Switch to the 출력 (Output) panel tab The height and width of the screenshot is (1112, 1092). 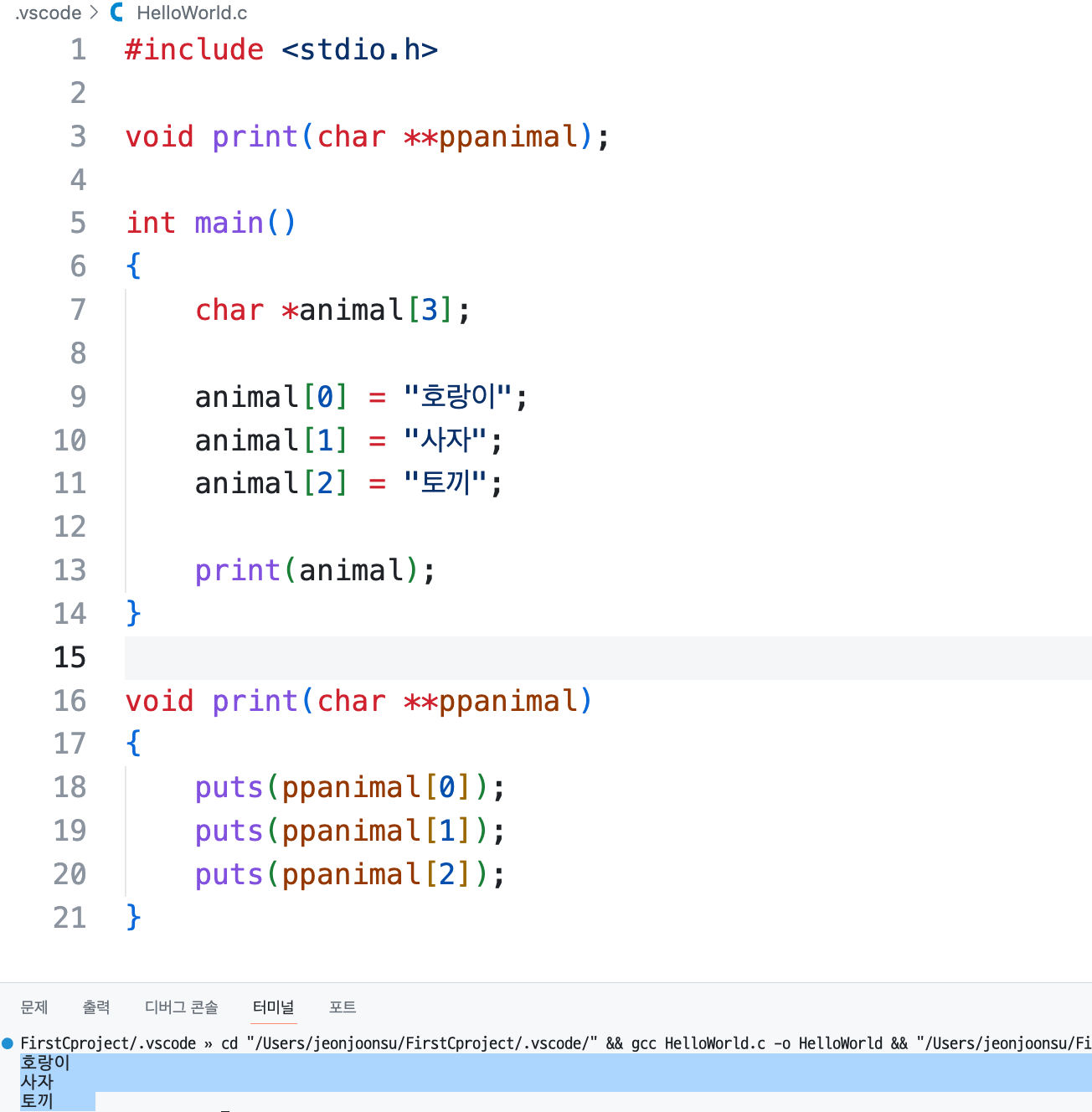pyautogui.click(x=96, y=1007)
